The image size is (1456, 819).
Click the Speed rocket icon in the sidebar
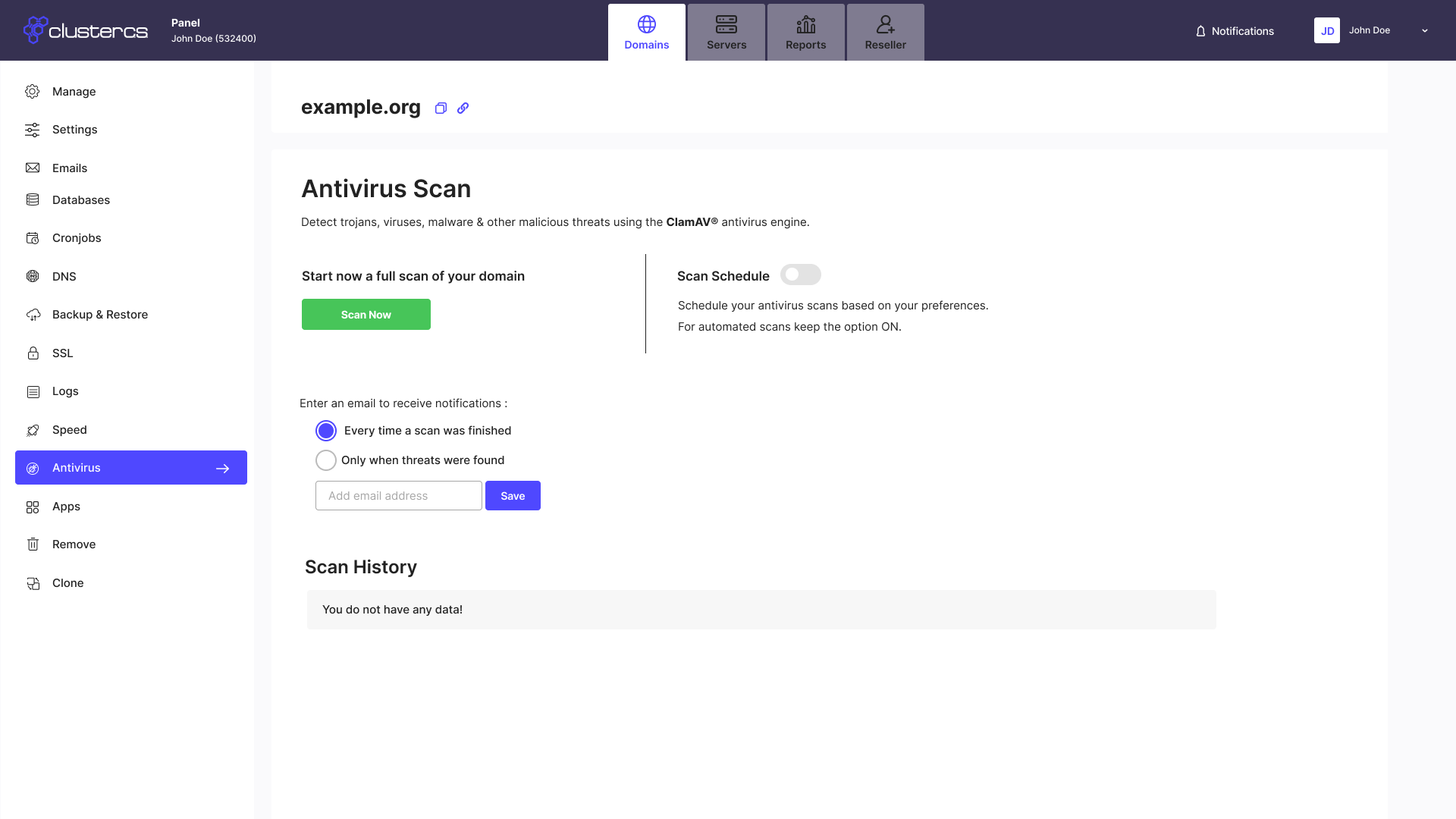[x=33, y=430]
